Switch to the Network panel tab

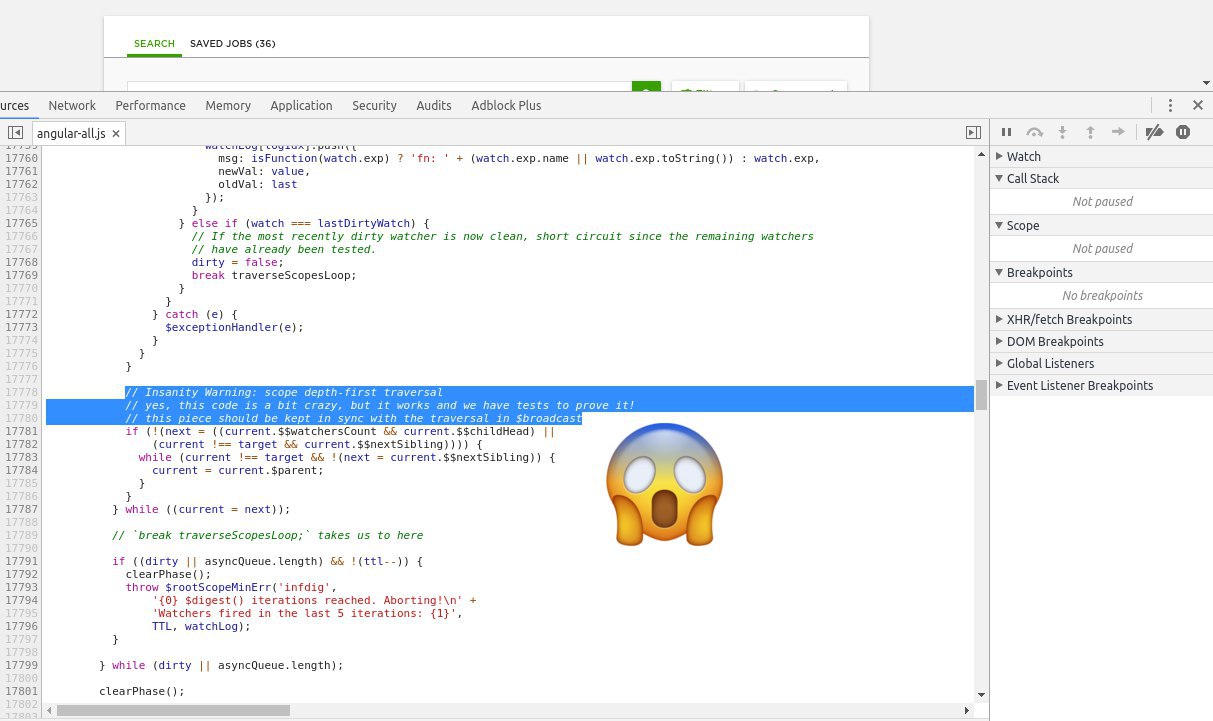(x=72, y=105)
